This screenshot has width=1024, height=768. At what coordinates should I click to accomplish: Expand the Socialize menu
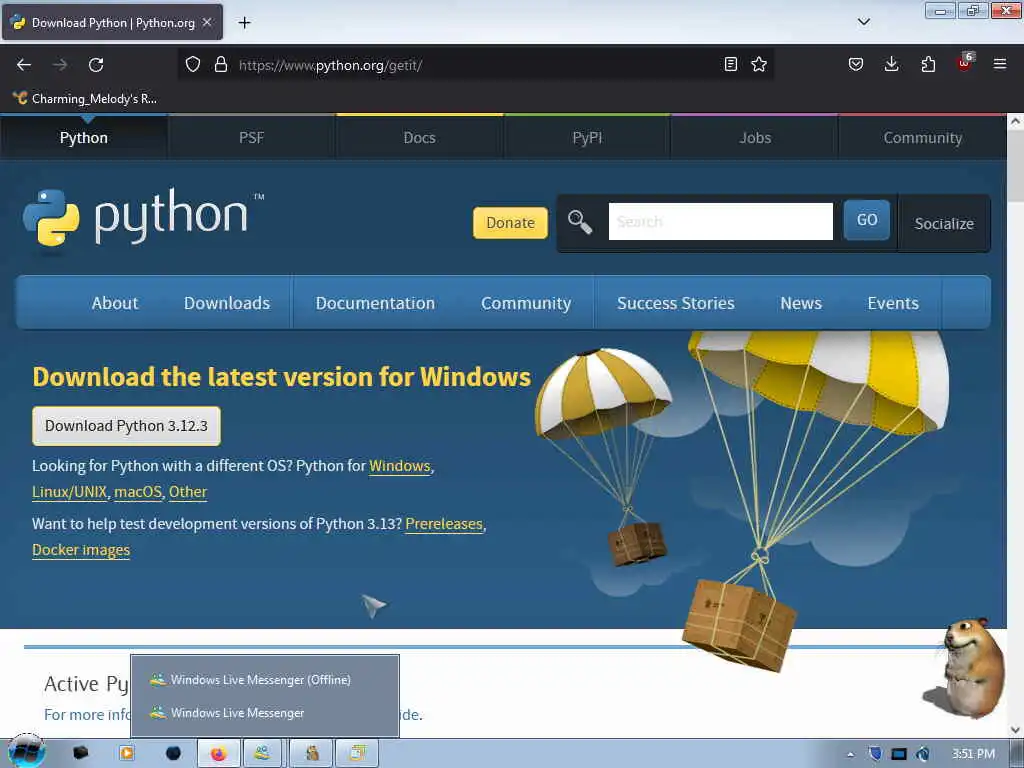click(x=944, y=223)
